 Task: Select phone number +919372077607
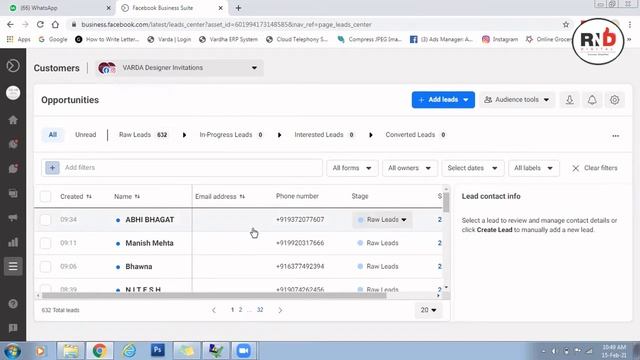coord(300,220)
